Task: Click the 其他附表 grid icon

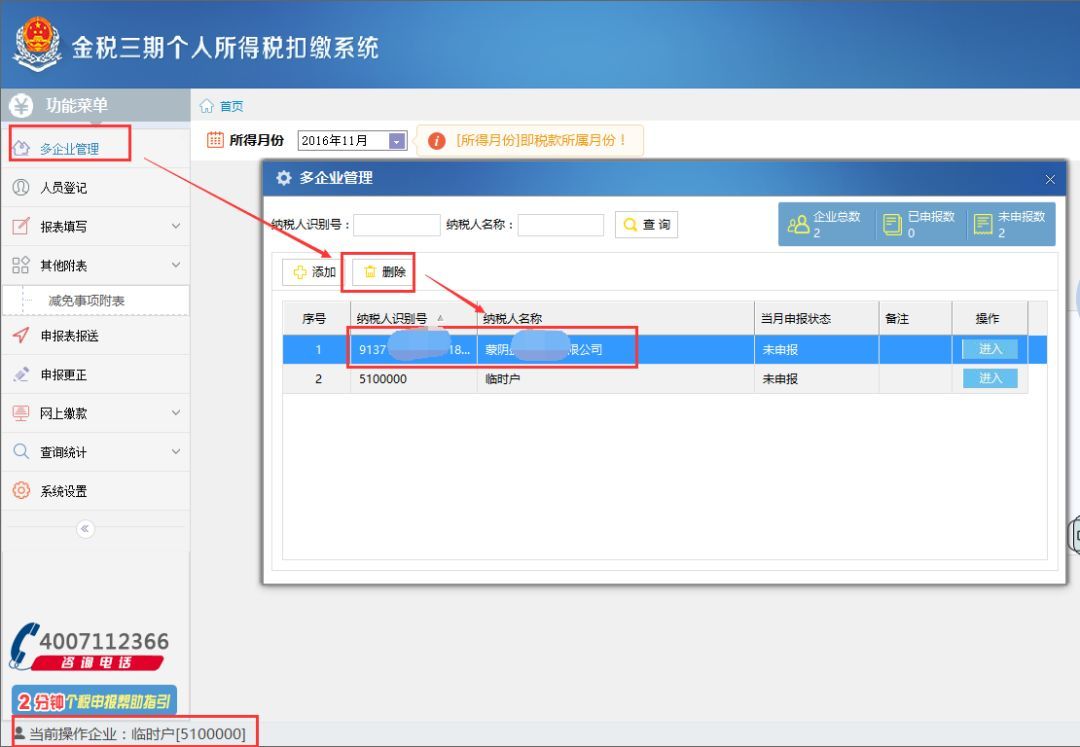Action: click(x=21, y=264)
